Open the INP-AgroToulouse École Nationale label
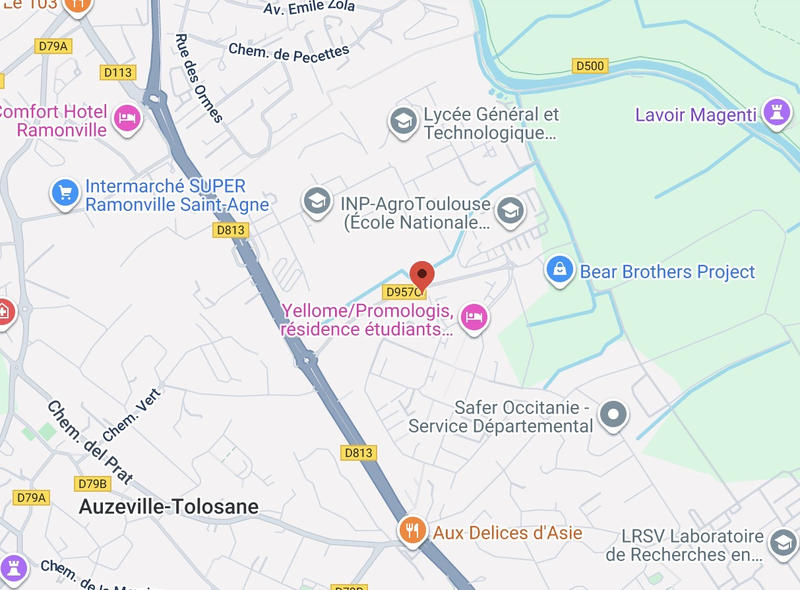This screenshot has width=800, height=590. 415,213
